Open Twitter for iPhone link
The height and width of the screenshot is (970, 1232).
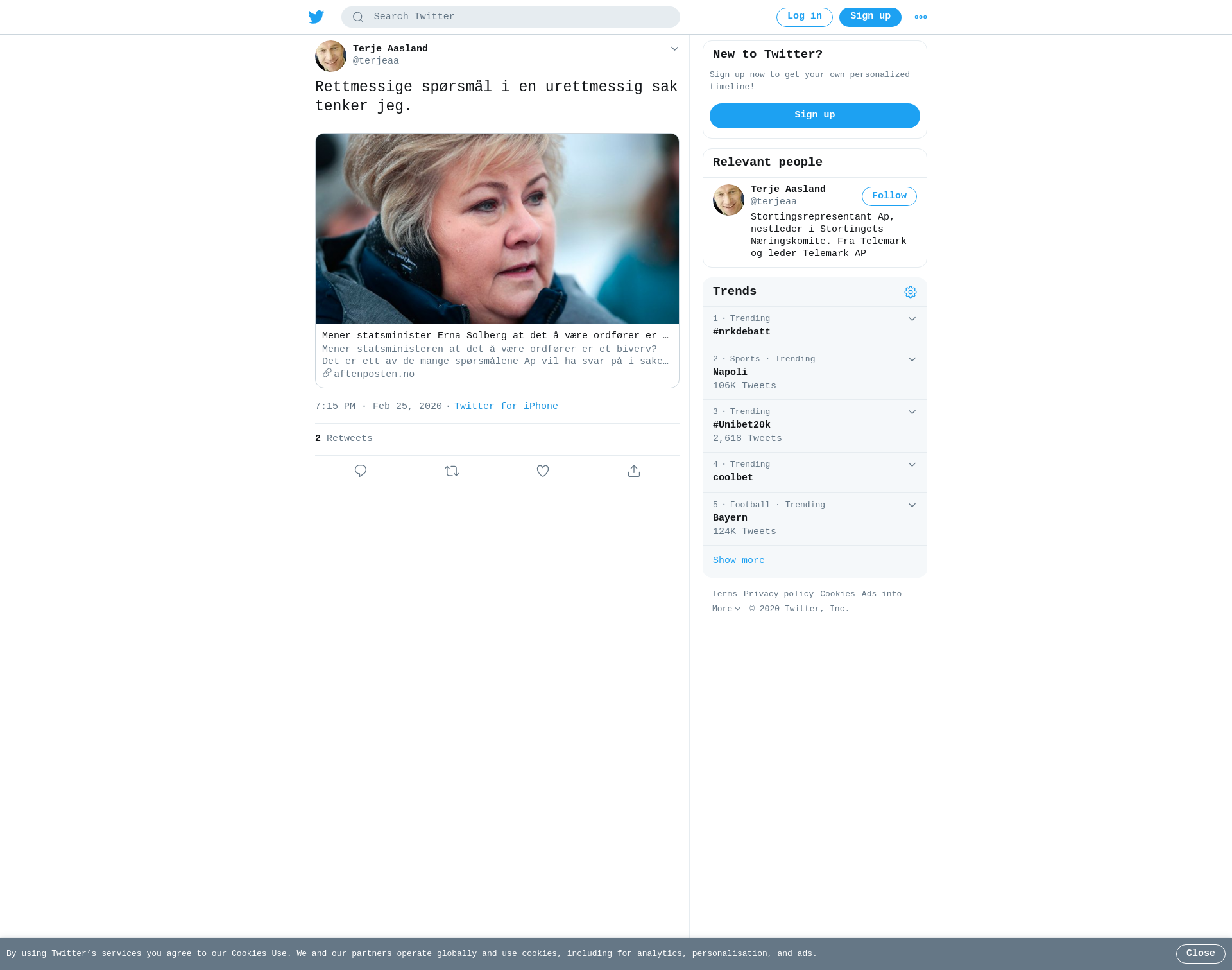pyautogui.click(x=506, y=406)
